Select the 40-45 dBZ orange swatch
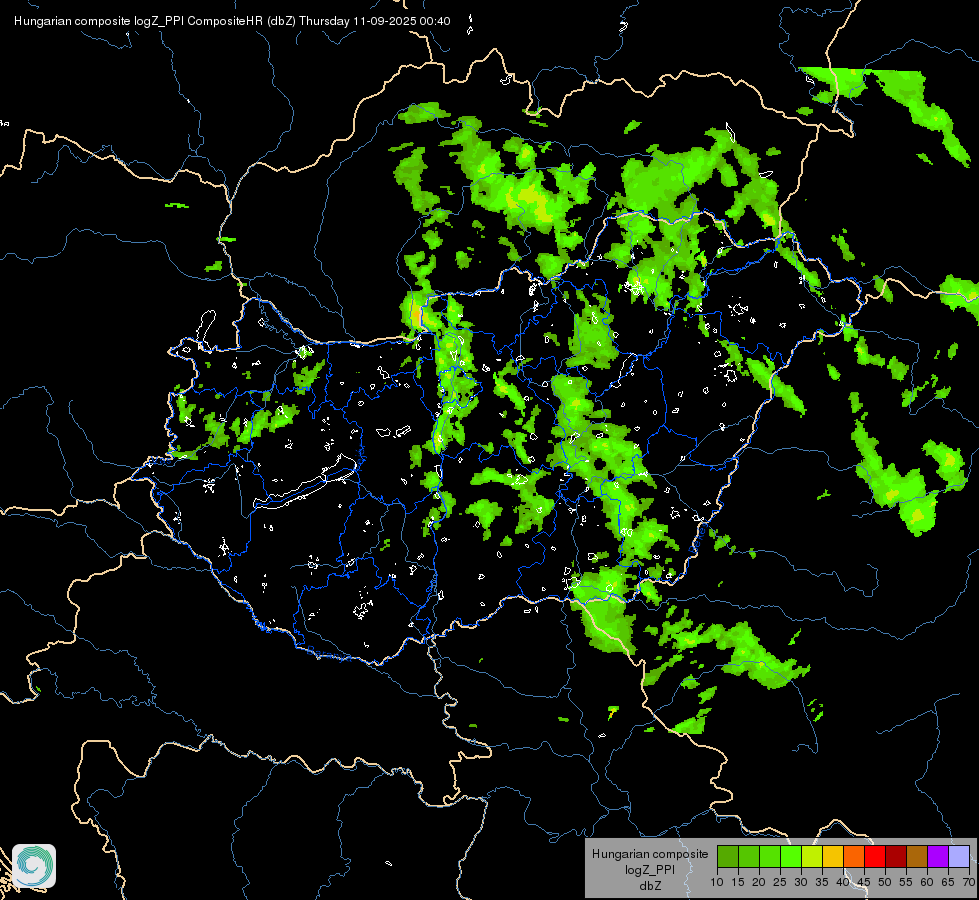This screenshot has height=900, width=979. [854, 856]
